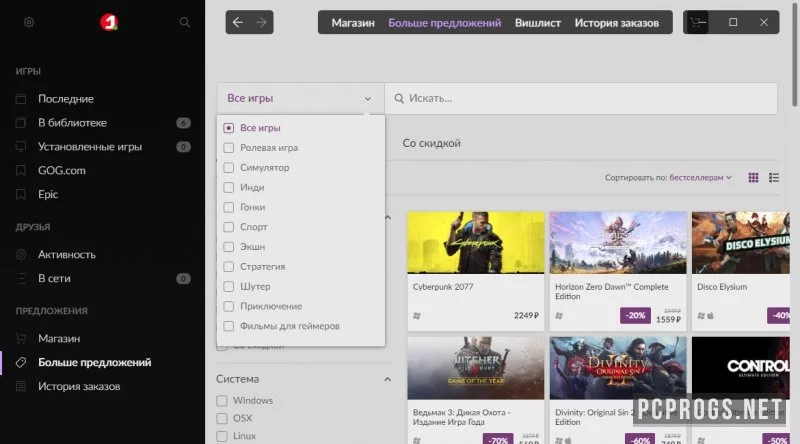Open Активность in the sidebar
The image size is (800, 444).
pos(67,254)
